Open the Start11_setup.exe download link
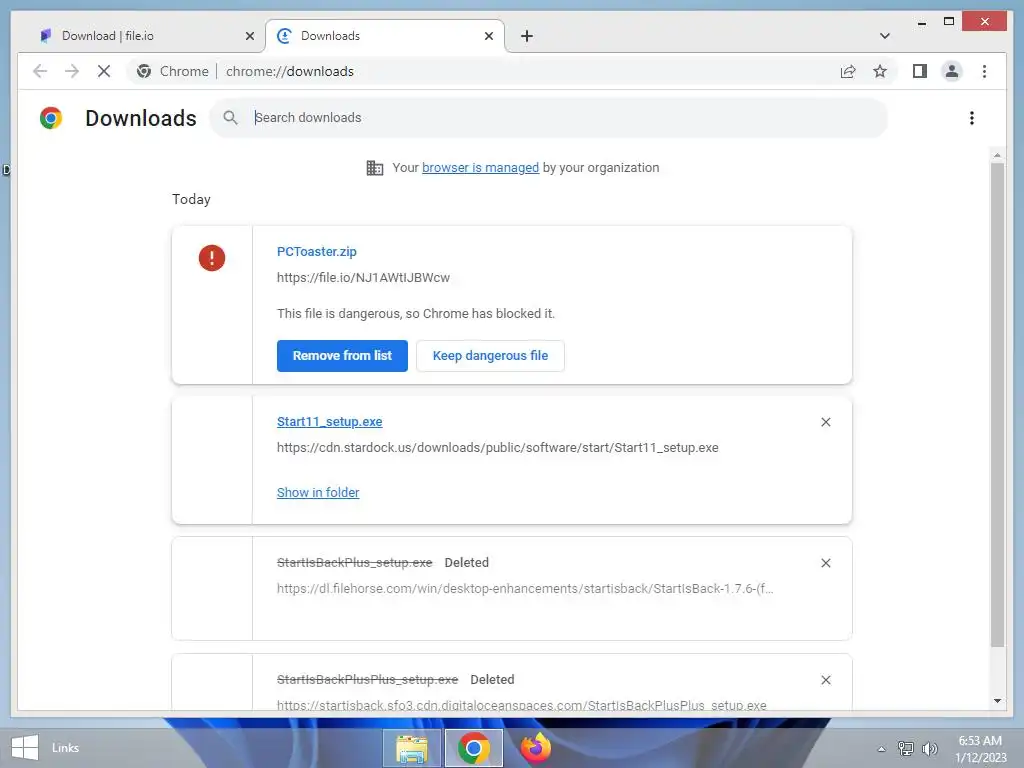This screenshot has height=768, width=1024. (x=330, y=422)
